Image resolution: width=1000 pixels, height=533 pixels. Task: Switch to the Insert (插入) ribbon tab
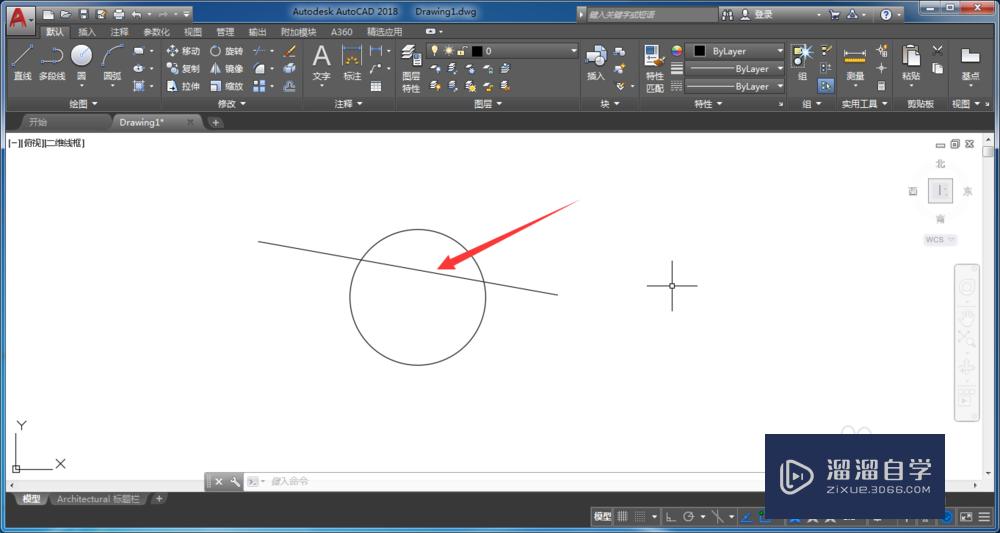[x=88, y=32]
